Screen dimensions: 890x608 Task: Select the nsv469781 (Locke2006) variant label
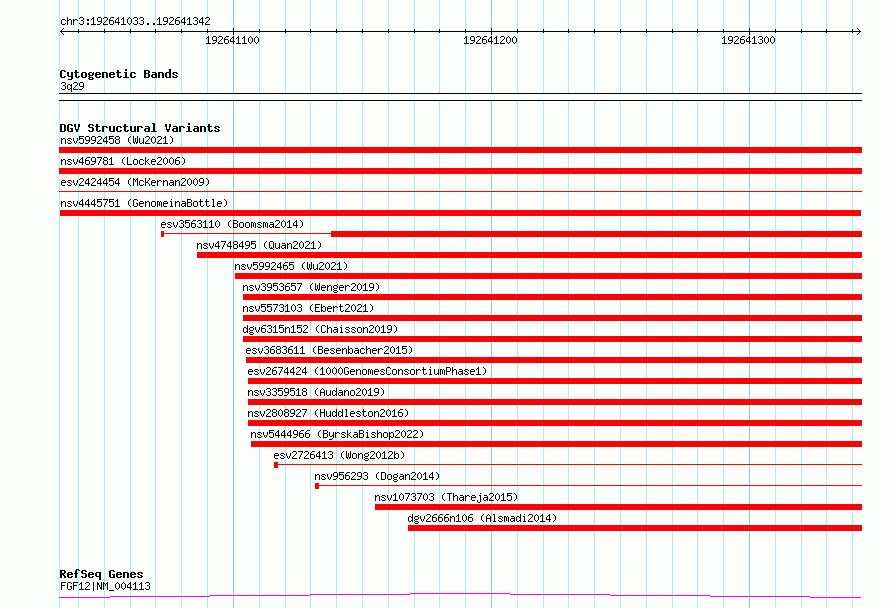(123, 161)
